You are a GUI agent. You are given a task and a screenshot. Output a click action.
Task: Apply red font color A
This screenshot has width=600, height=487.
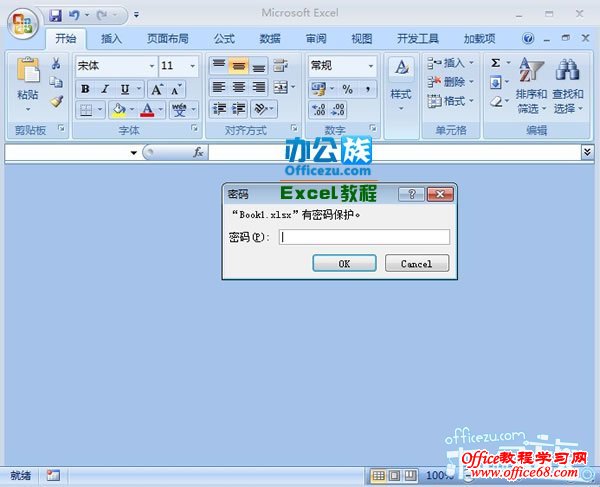[x=147, y=111]
